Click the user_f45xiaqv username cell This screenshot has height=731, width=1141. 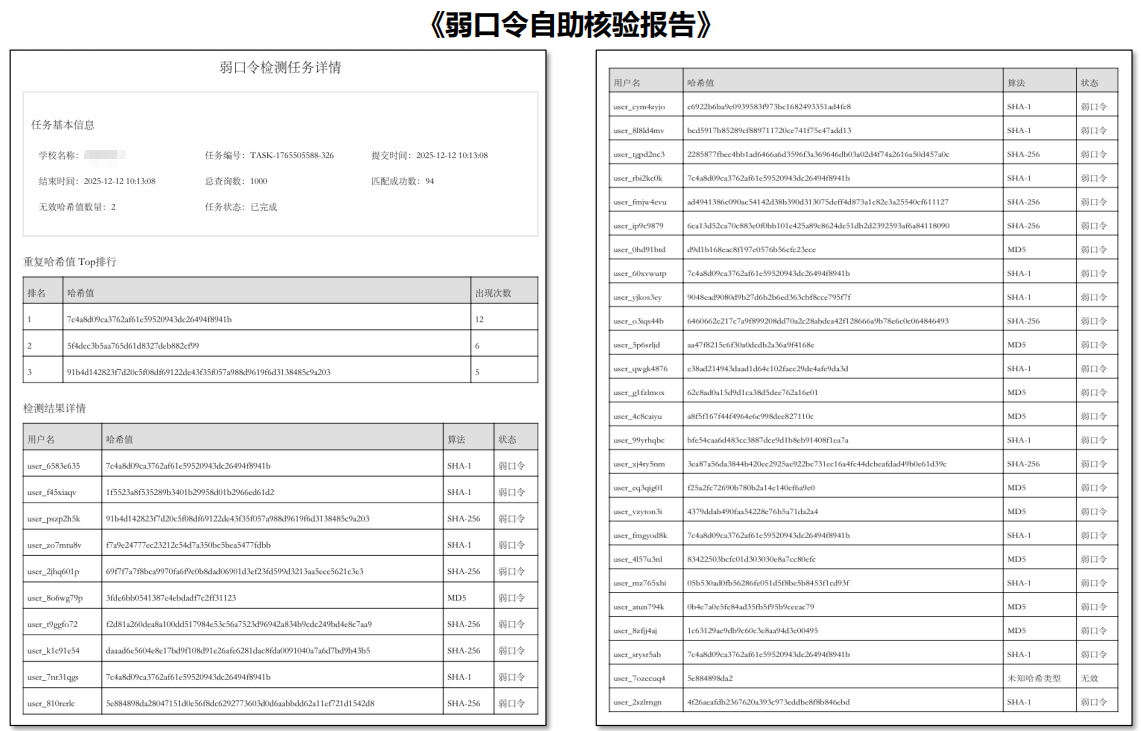tap(53, 492)
